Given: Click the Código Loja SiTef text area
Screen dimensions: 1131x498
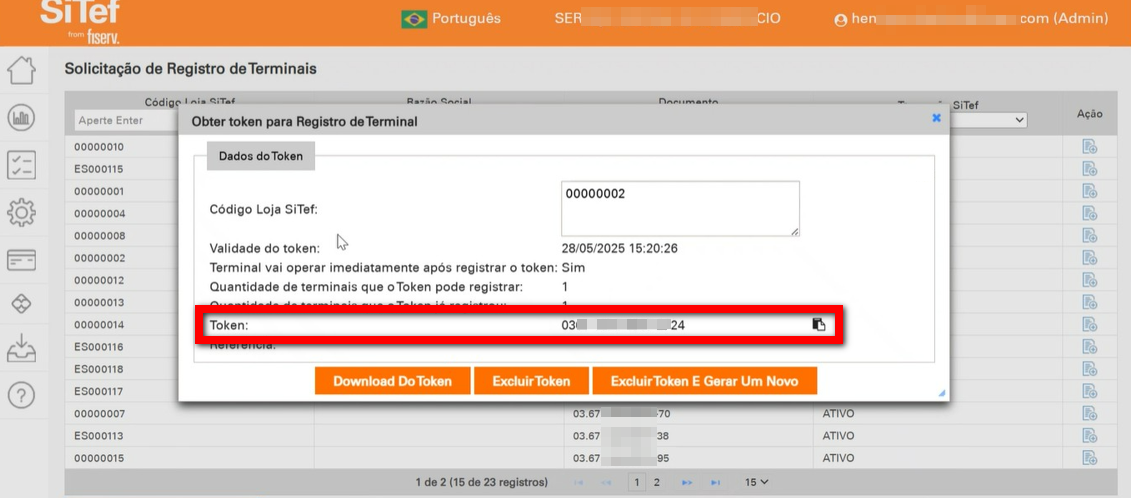Looking at the screenshot, I should tap(680, 208).
